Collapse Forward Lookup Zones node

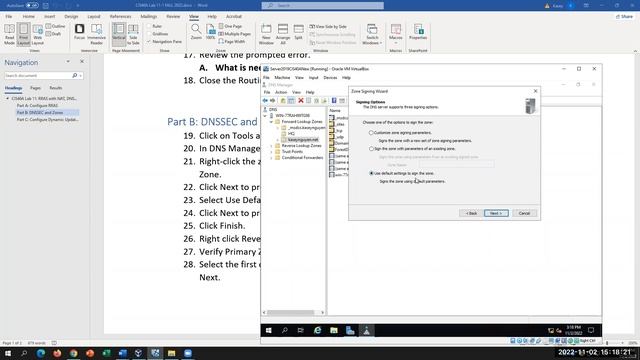pyautogui.click(x=271, y=122)
